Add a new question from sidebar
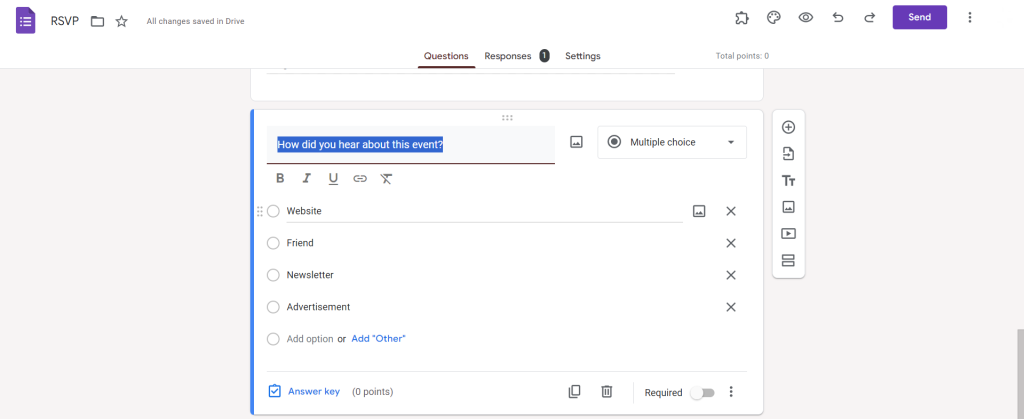1024x419 pixels. (788, 127)
